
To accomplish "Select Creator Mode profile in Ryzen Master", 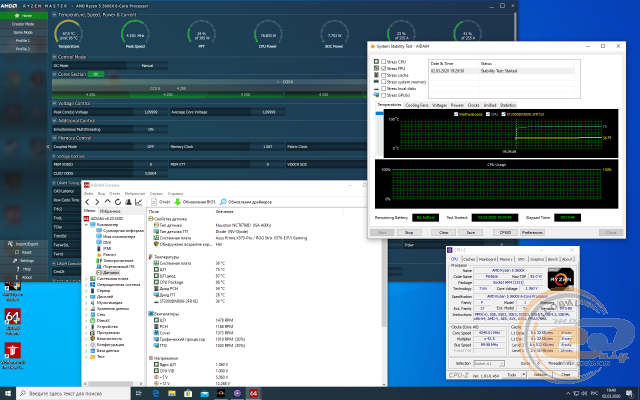I will tap(24, 24).
